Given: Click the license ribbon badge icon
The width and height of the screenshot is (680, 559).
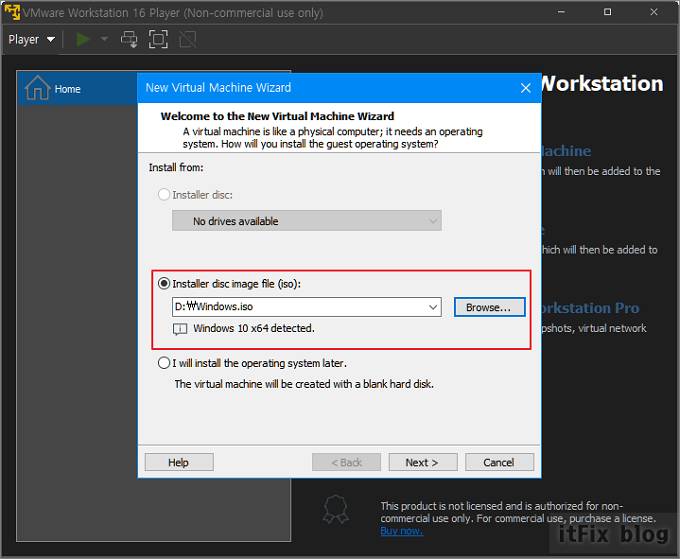Looking at the screenshot, I should point(336,510).
